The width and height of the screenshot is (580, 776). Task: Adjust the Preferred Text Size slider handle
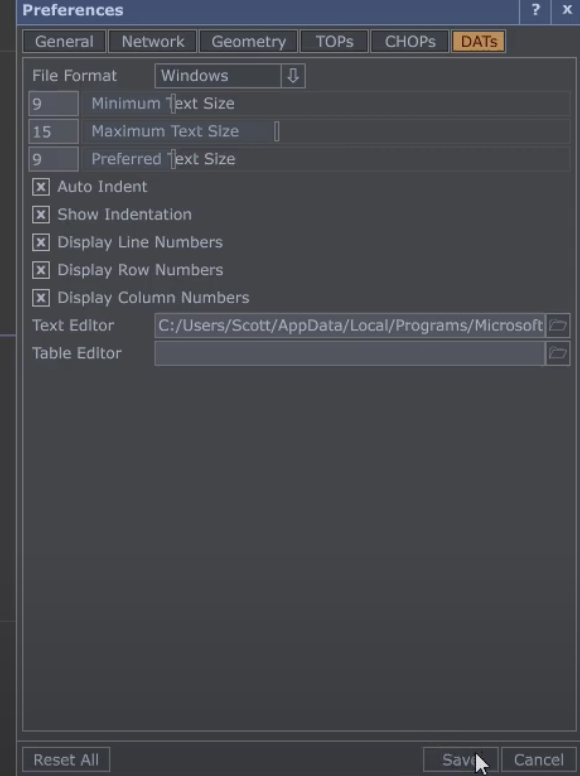click(x=173, y=159)
